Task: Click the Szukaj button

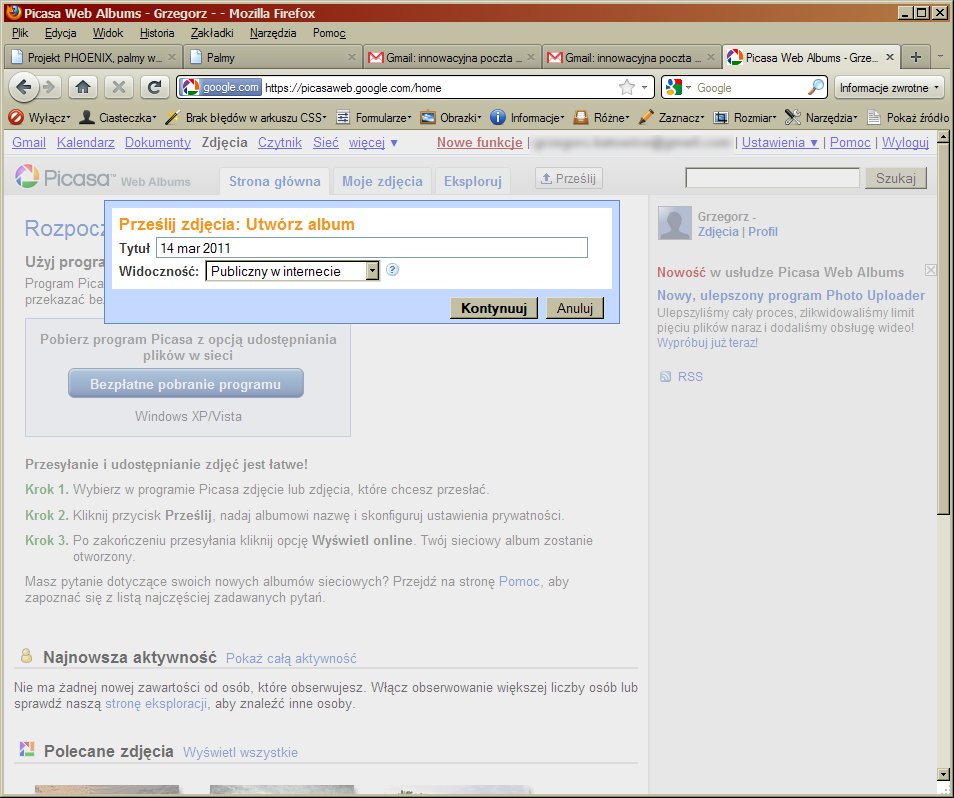Action: click(x=896, y=178)
